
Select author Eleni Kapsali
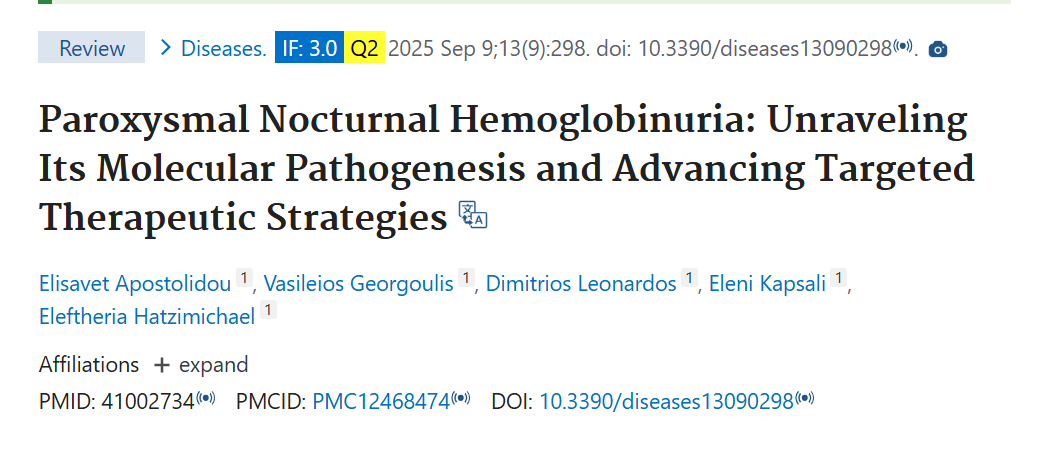(767, 283)
